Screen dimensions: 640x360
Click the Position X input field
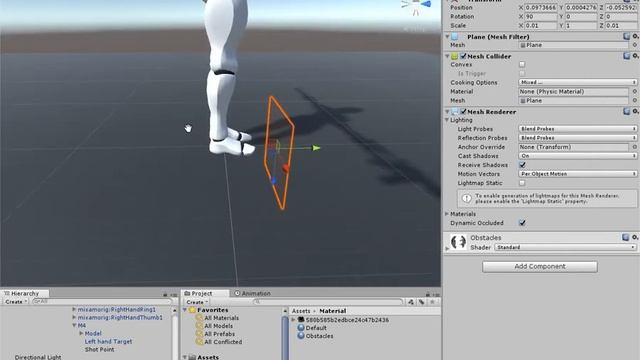click(541, 8)
